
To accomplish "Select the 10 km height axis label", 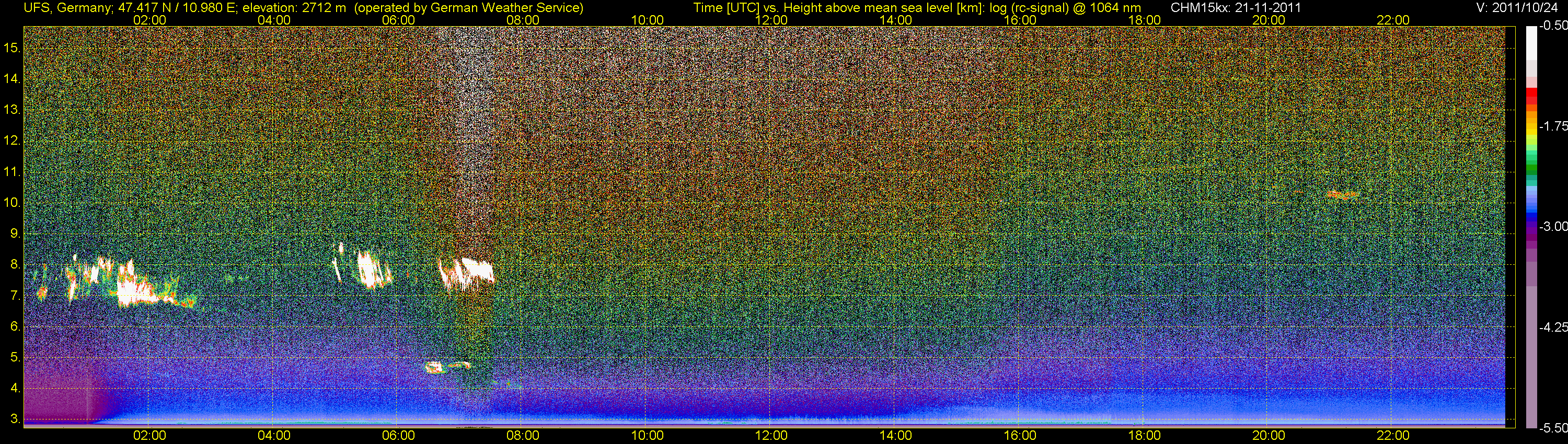I will [x=12, y=202].
